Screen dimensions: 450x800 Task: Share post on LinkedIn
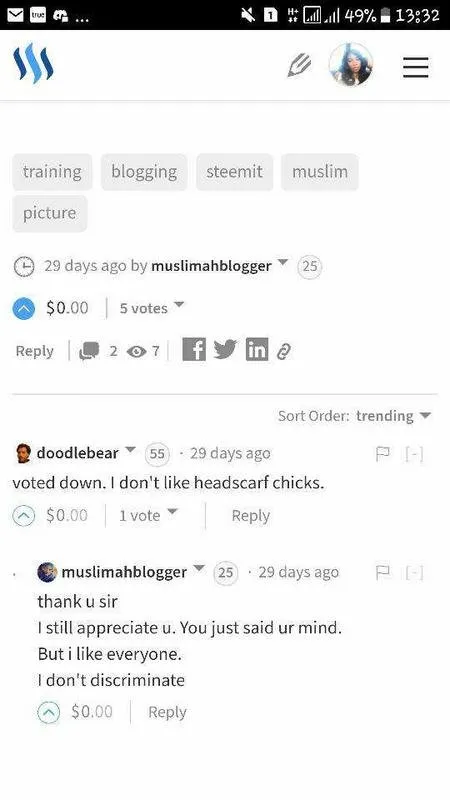coord(257,350)
